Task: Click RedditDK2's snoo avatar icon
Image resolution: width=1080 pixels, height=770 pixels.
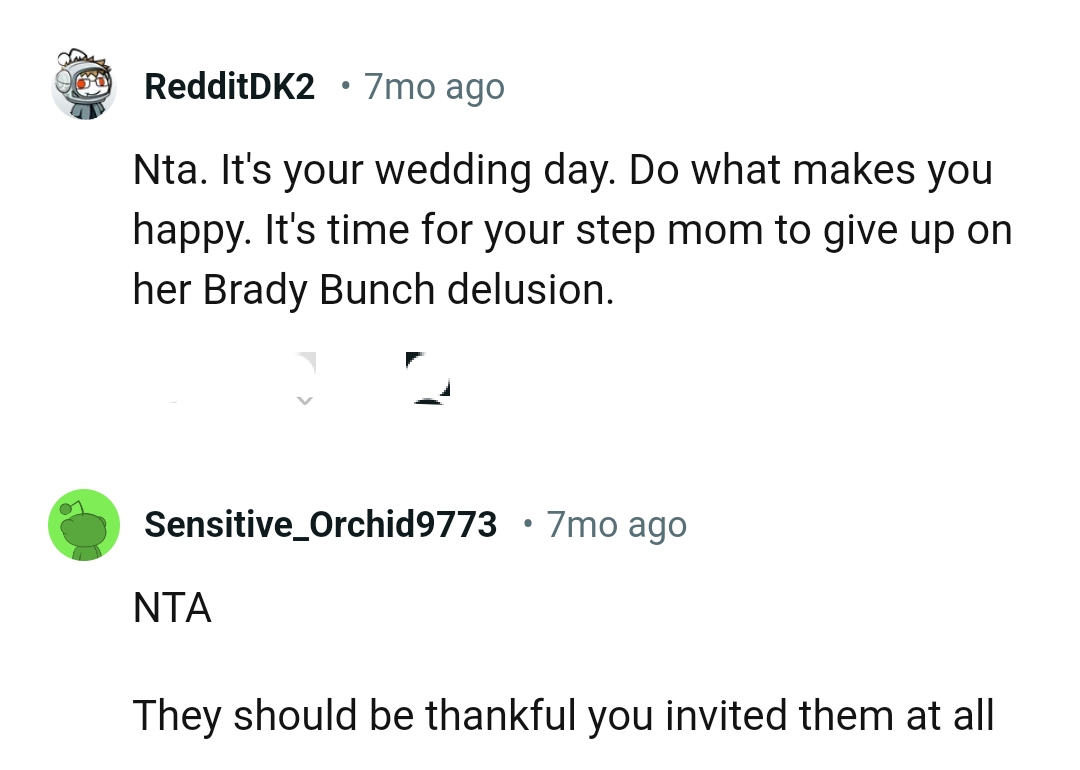Action: click(84, 86)
